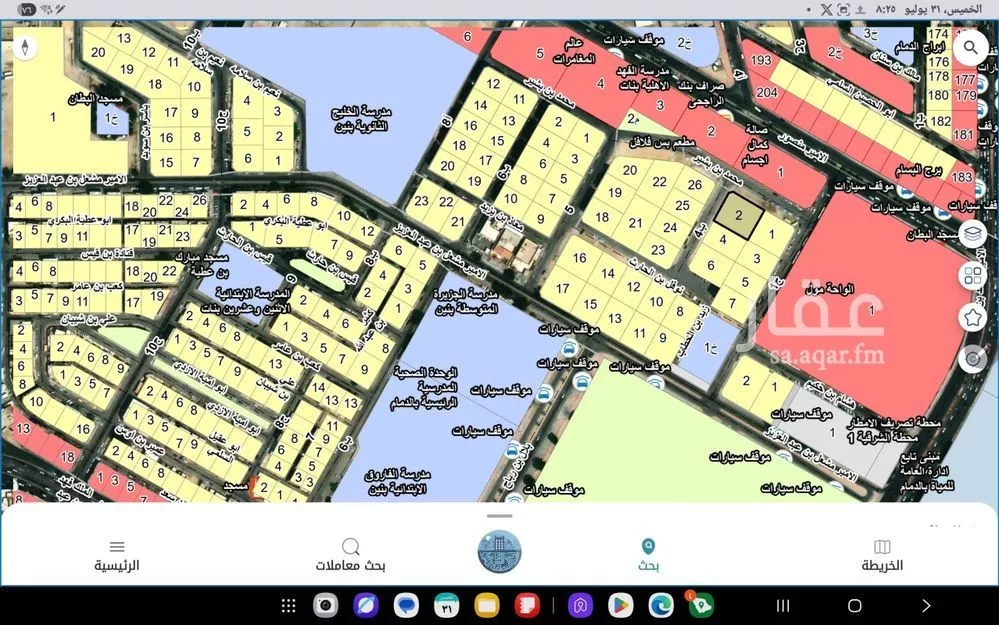Open the all apps grid in the taskbar
The width and height of the screenshot is (999, 625).
click(288, 605)
